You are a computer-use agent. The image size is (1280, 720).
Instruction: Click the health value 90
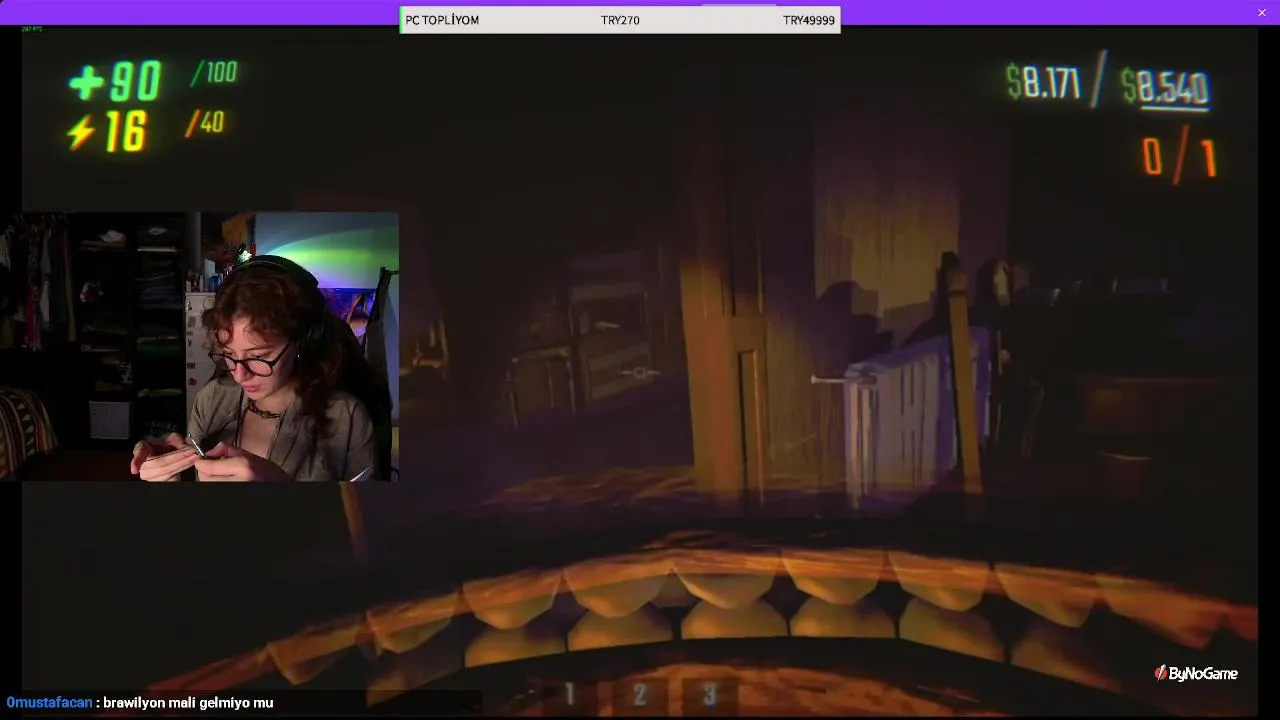pos(135,83)
